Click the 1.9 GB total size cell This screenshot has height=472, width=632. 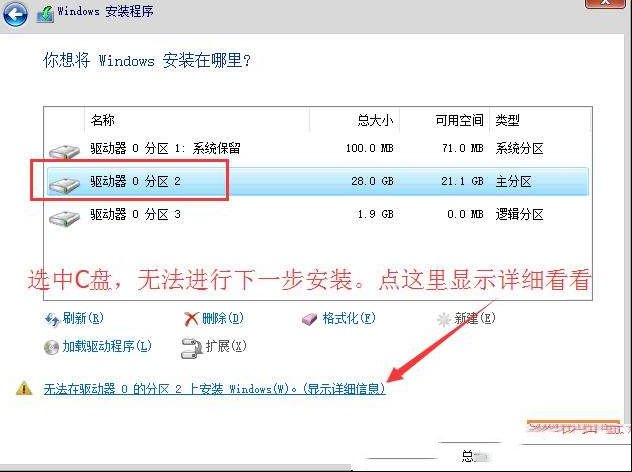375,214
